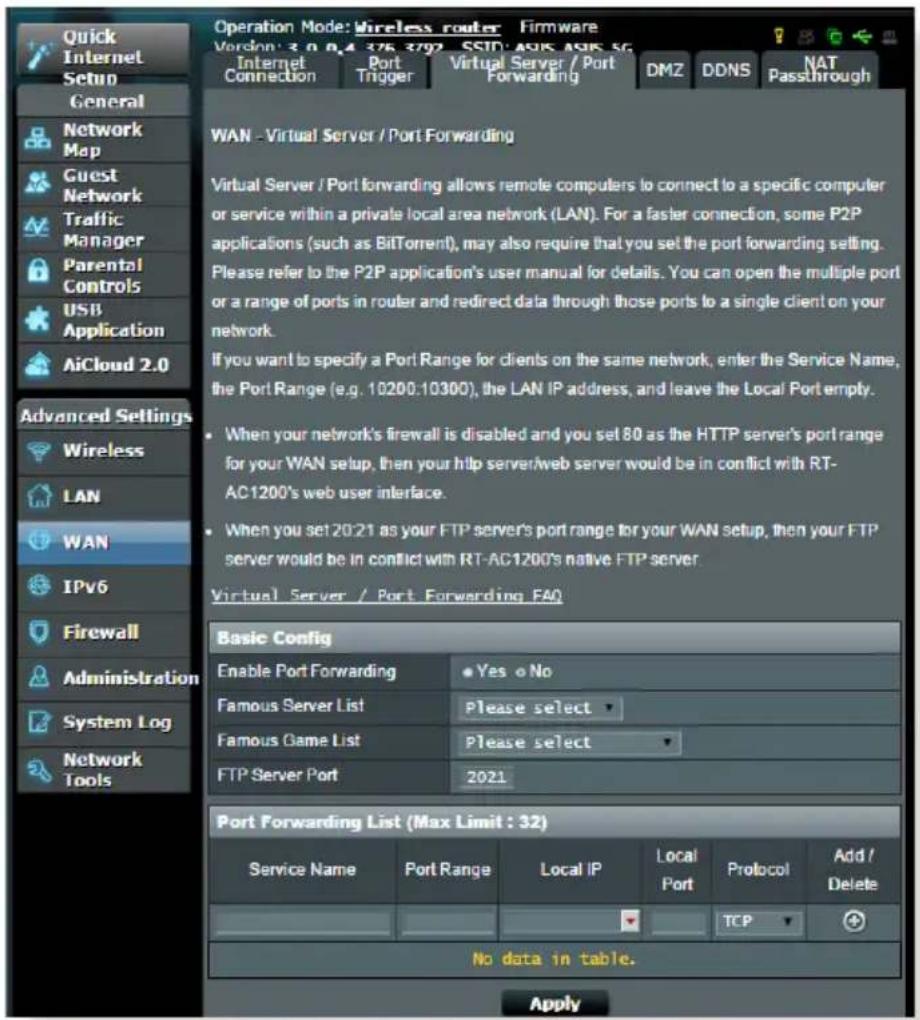Image resolution: width=920 pixels, height=1020 pixels.
Task: Select WAN globe icon in sidebar
Action: pyautogui.click(x=39, y=540)
